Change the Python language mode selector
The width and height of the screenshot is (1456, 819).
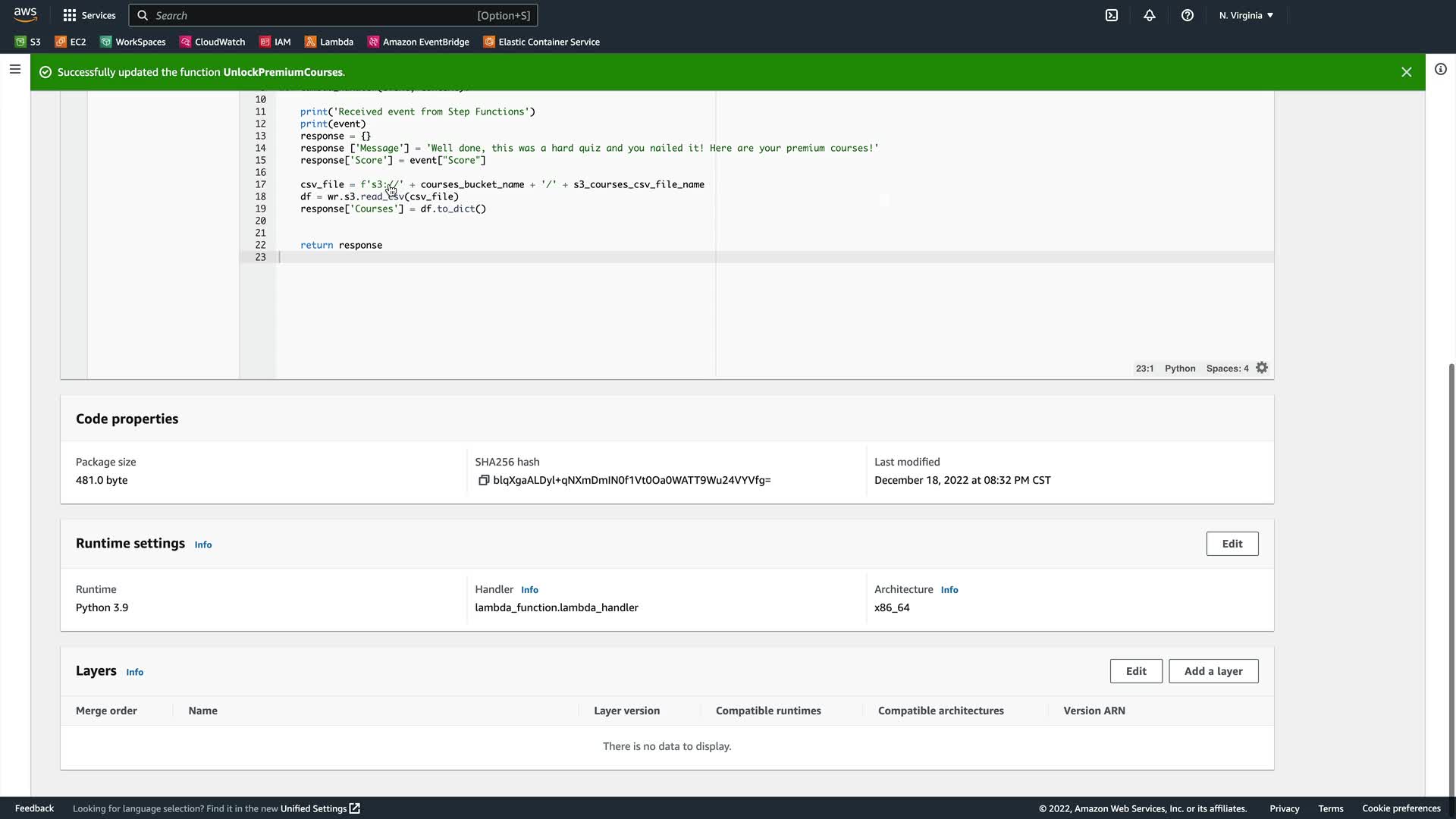click(1180, 369)
